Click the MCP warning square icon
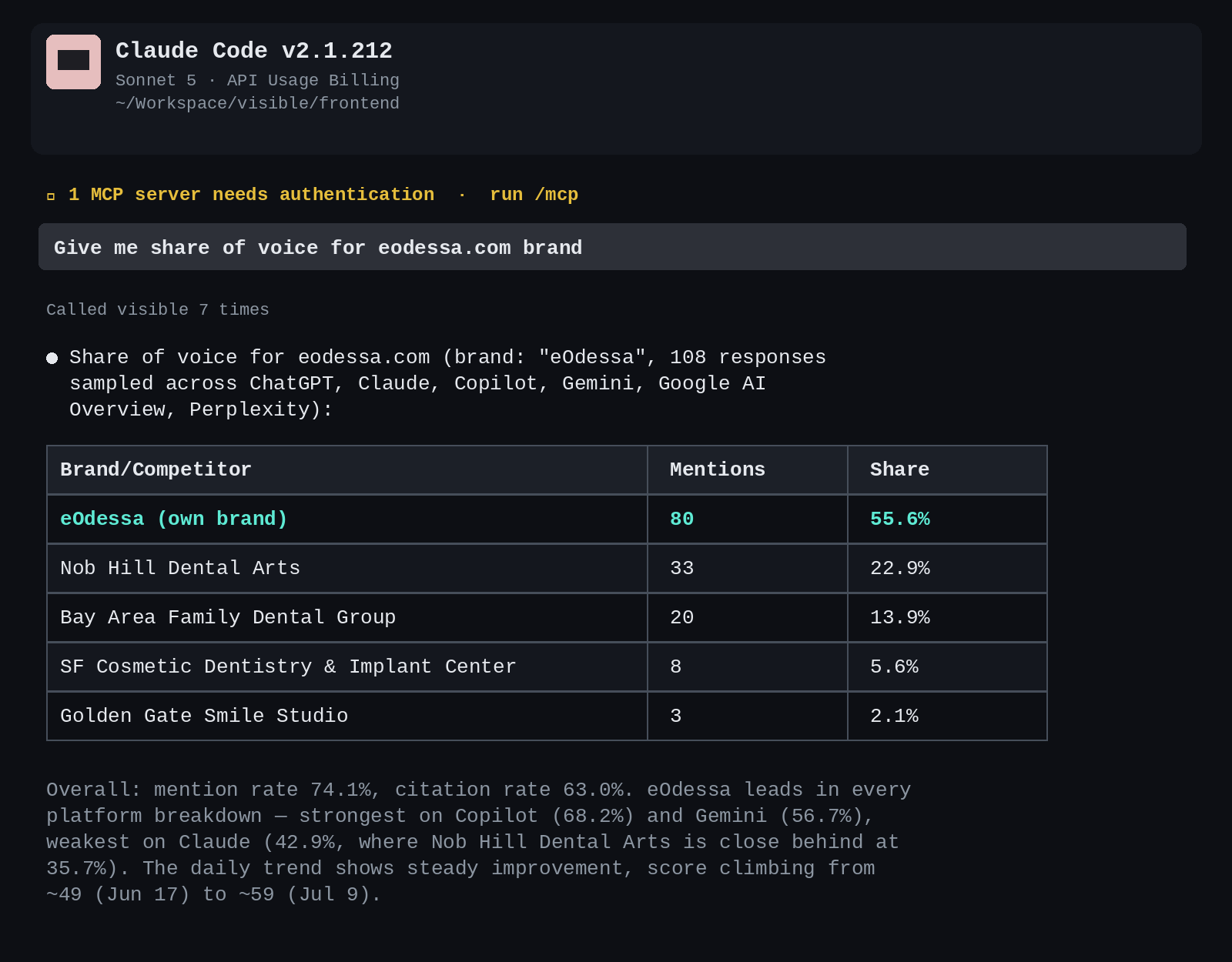 tap(51, 196)
